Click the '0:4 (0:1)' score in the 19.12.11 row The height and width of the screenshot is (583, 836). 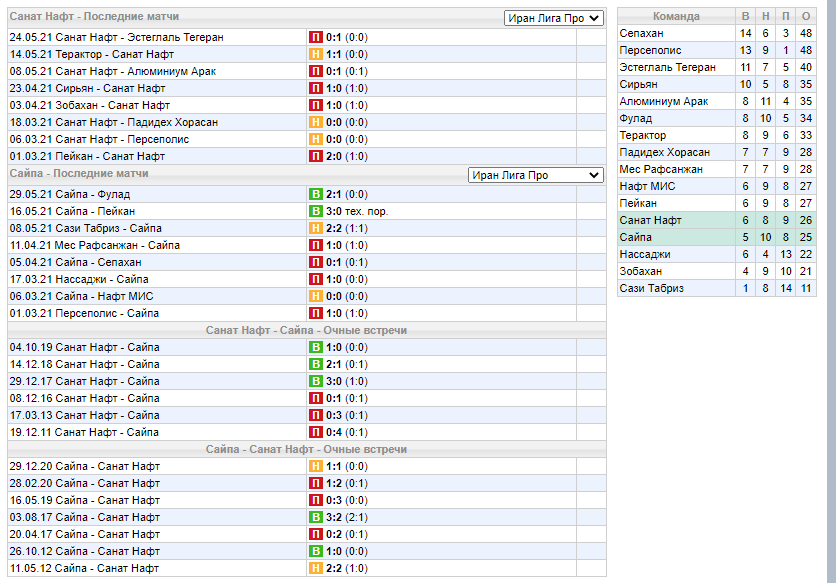pos(347,433)
